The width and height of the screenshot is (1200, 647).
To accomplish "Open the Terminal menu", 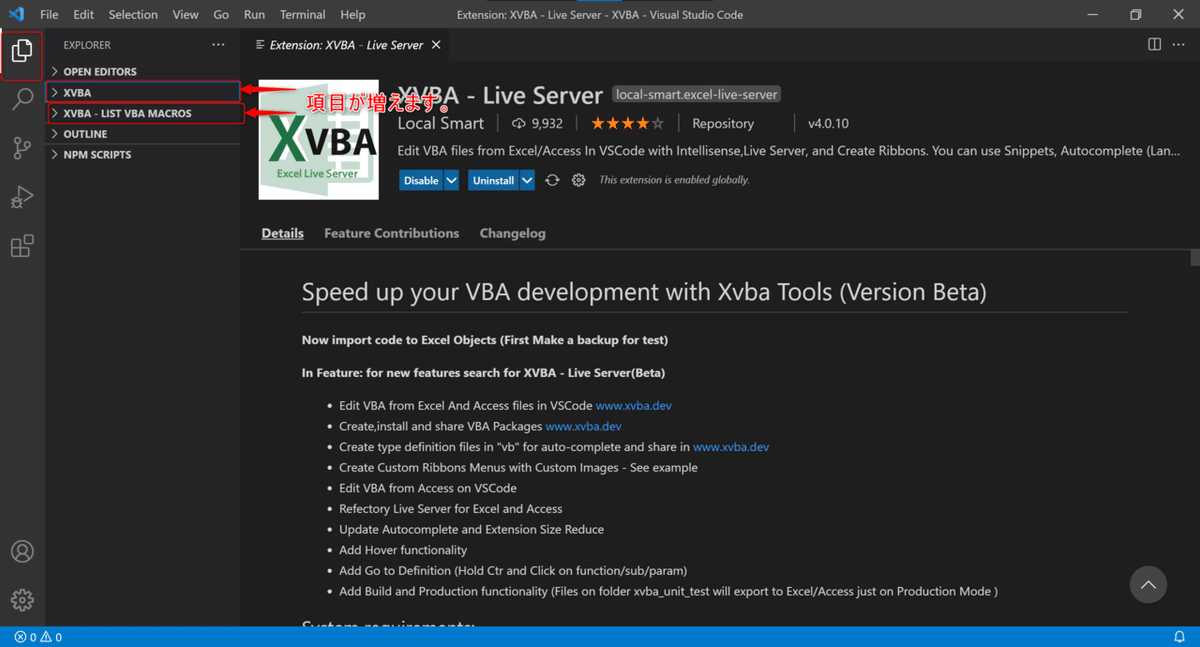I will (303, 15).
